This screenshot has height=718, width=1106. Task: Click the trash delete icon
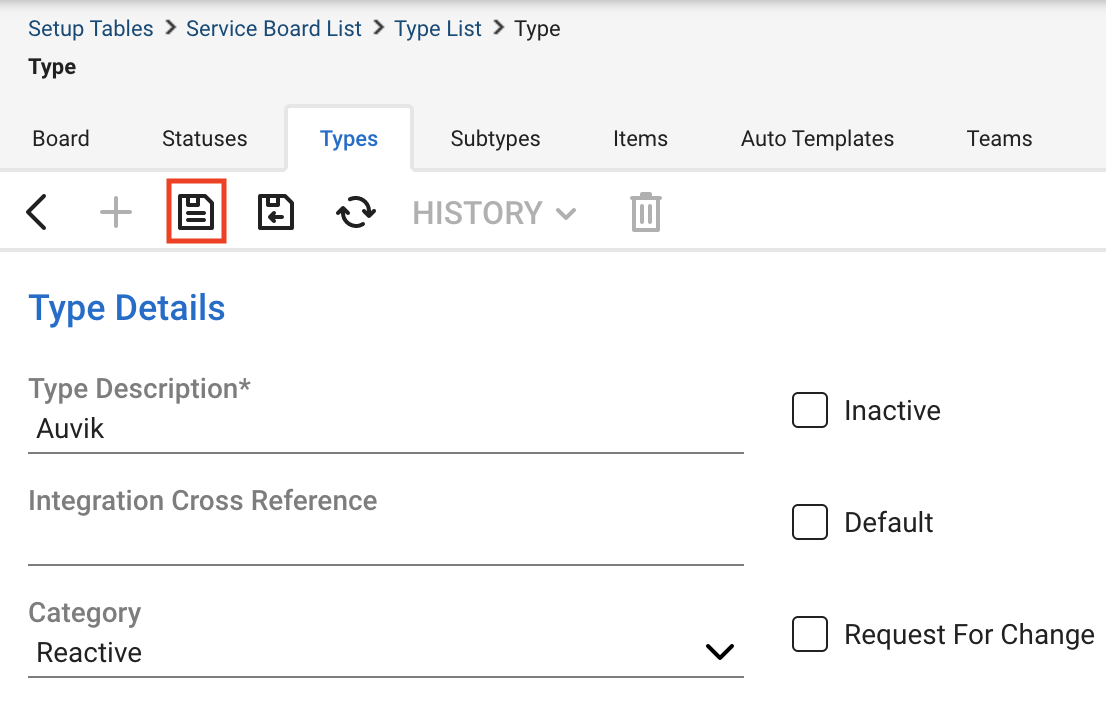(645, 212)
